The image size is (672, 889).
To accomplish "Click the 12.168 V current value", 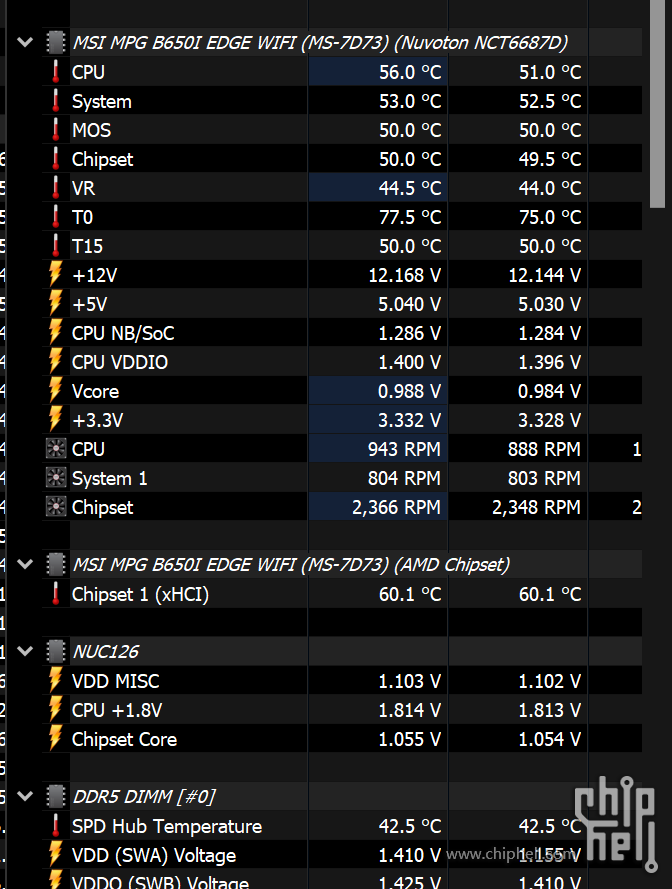I will click(x=405, y=276).
